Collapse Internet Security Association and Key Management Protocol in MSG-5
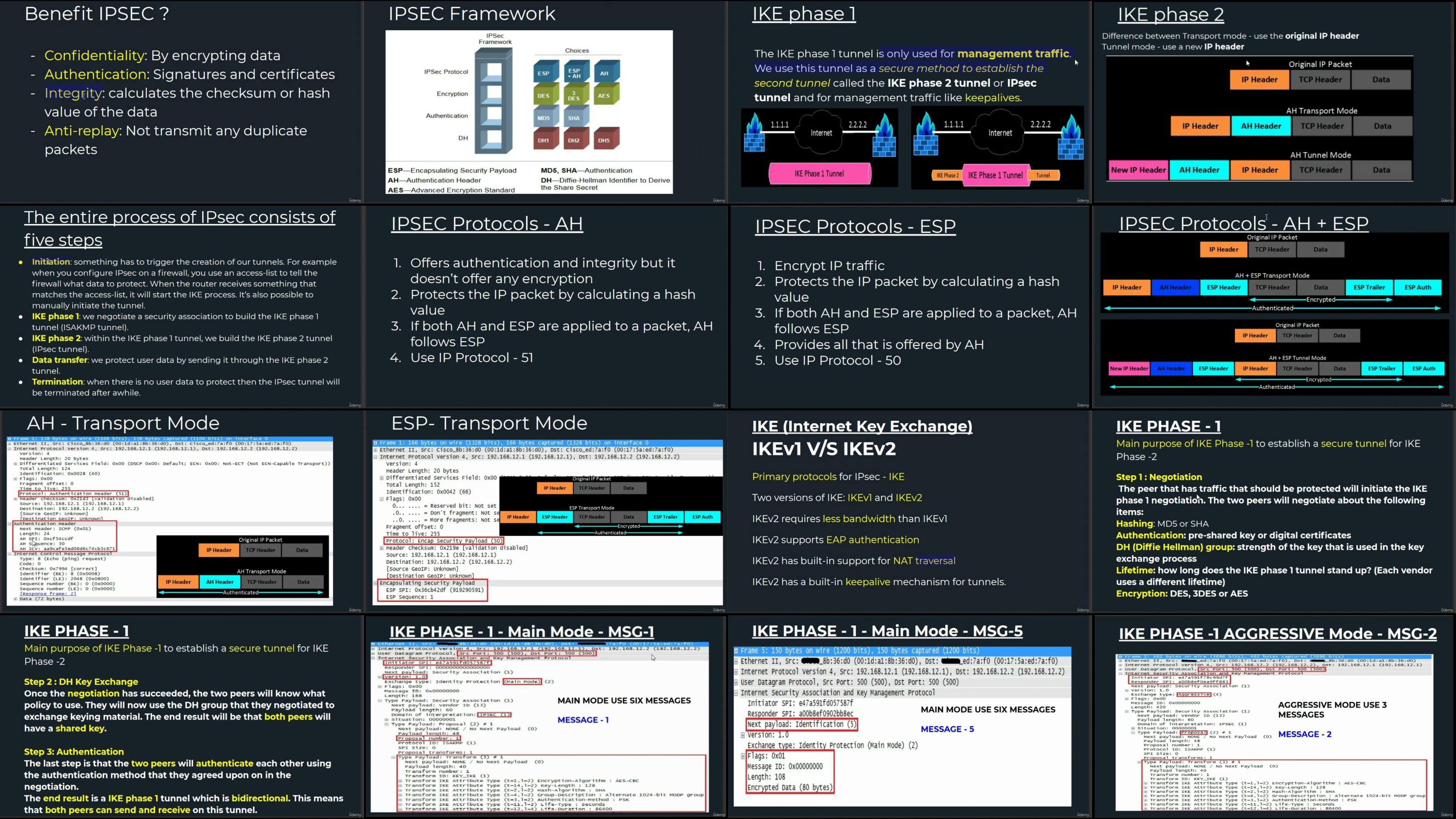The image size is (1456, 819). pyautogui.click(x=736, y=693)
